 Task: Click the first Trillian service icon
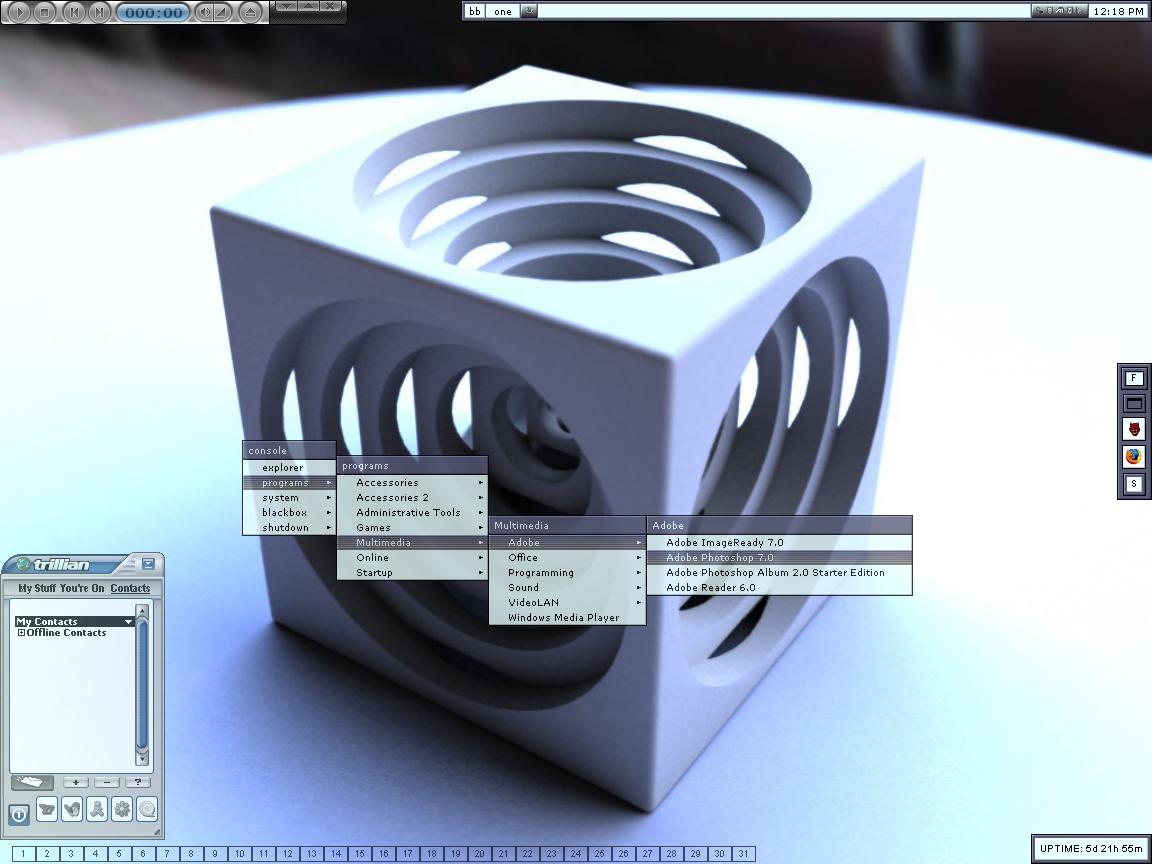click(x=47, y=810)
